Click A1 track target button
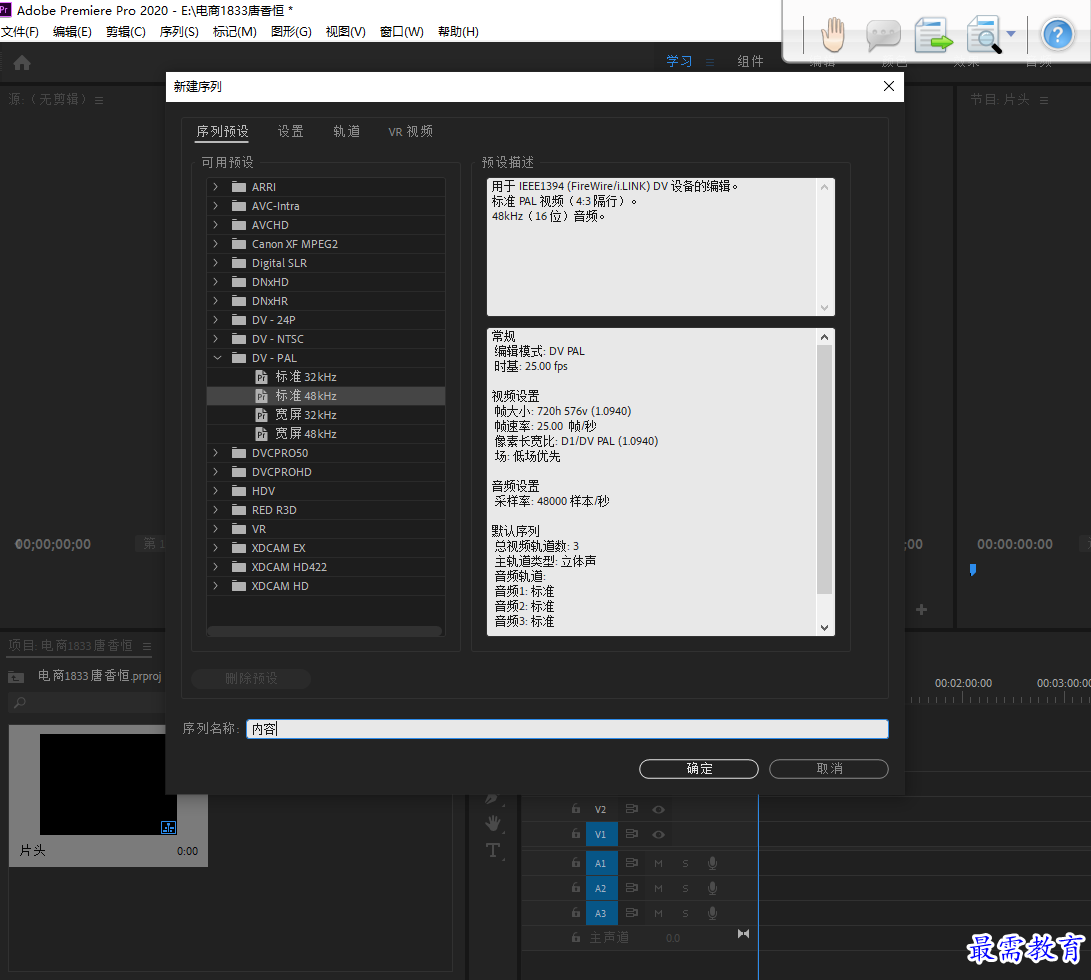Viewport: 1091px width, 980px height. point(601,864)
